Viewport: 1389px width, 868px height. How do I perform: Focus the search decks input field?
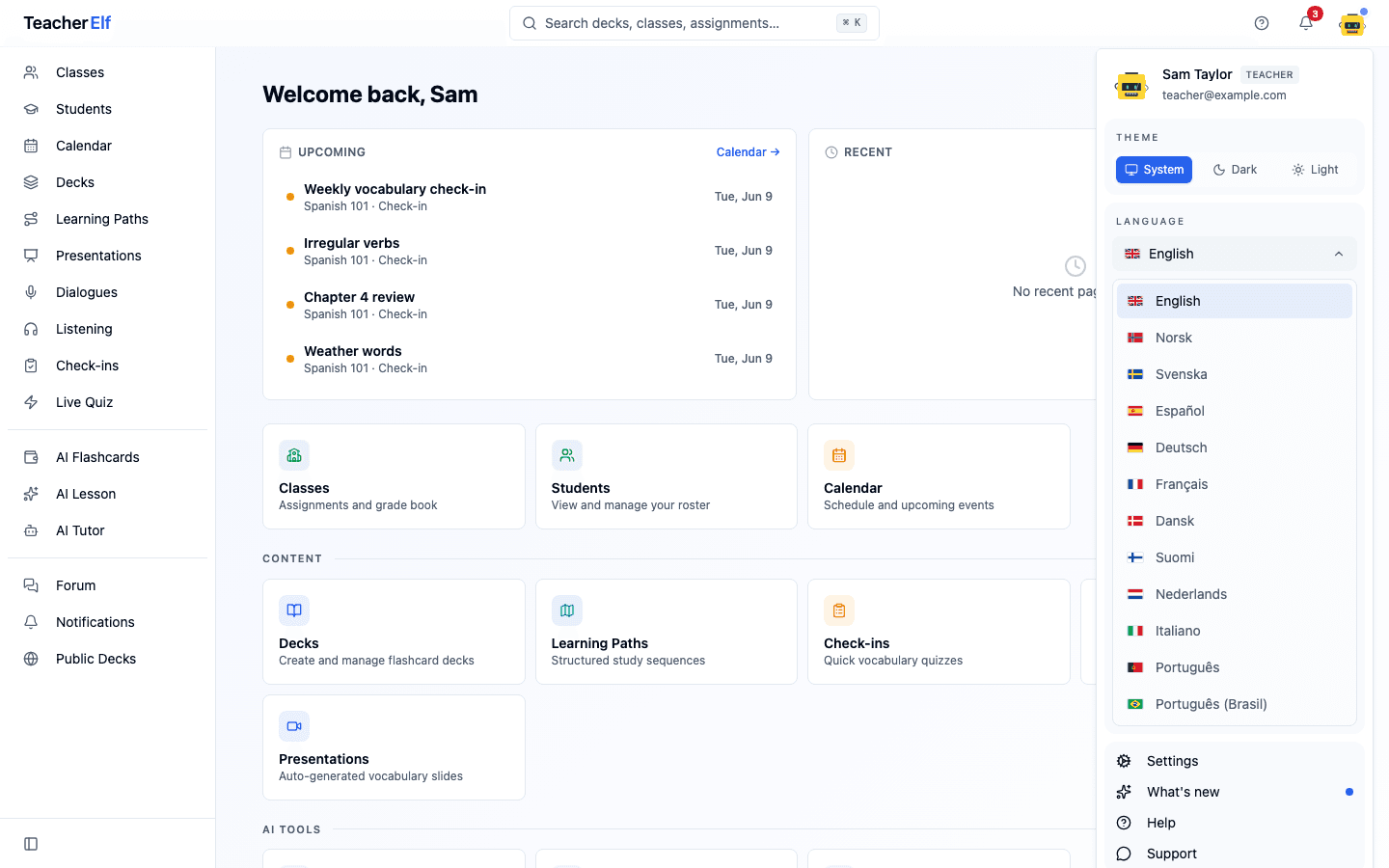click(694, 23)
